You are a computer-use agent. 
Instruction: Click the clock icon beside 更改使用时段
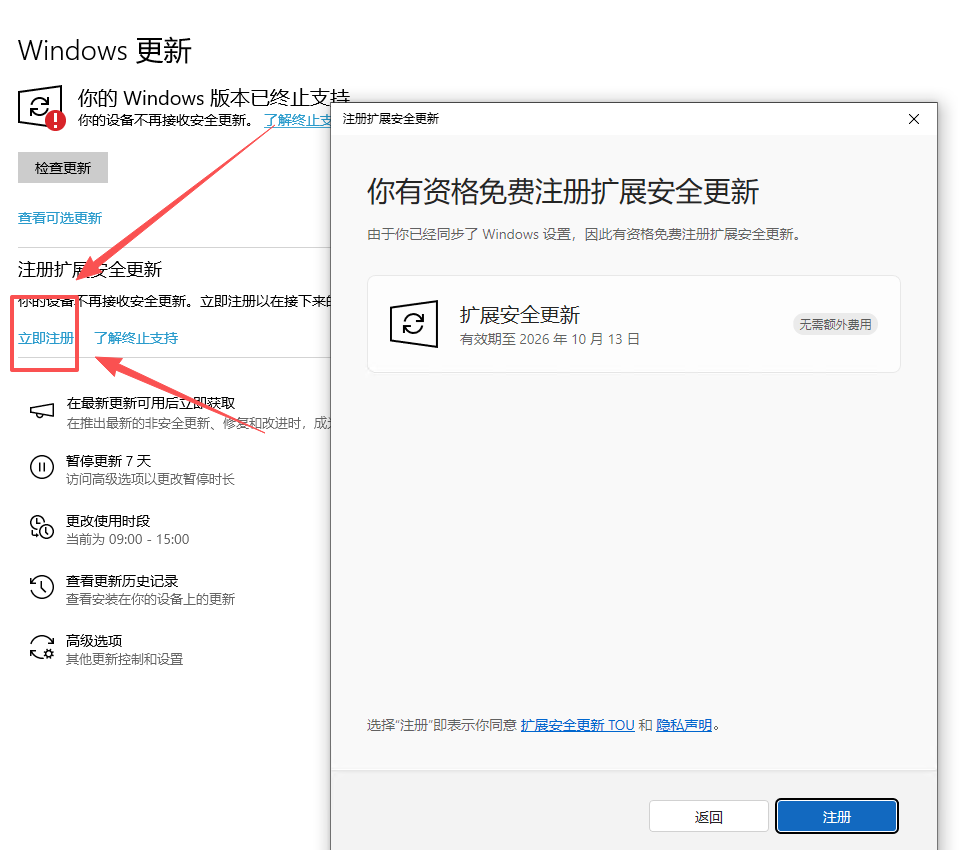click(x=42, y=527)
